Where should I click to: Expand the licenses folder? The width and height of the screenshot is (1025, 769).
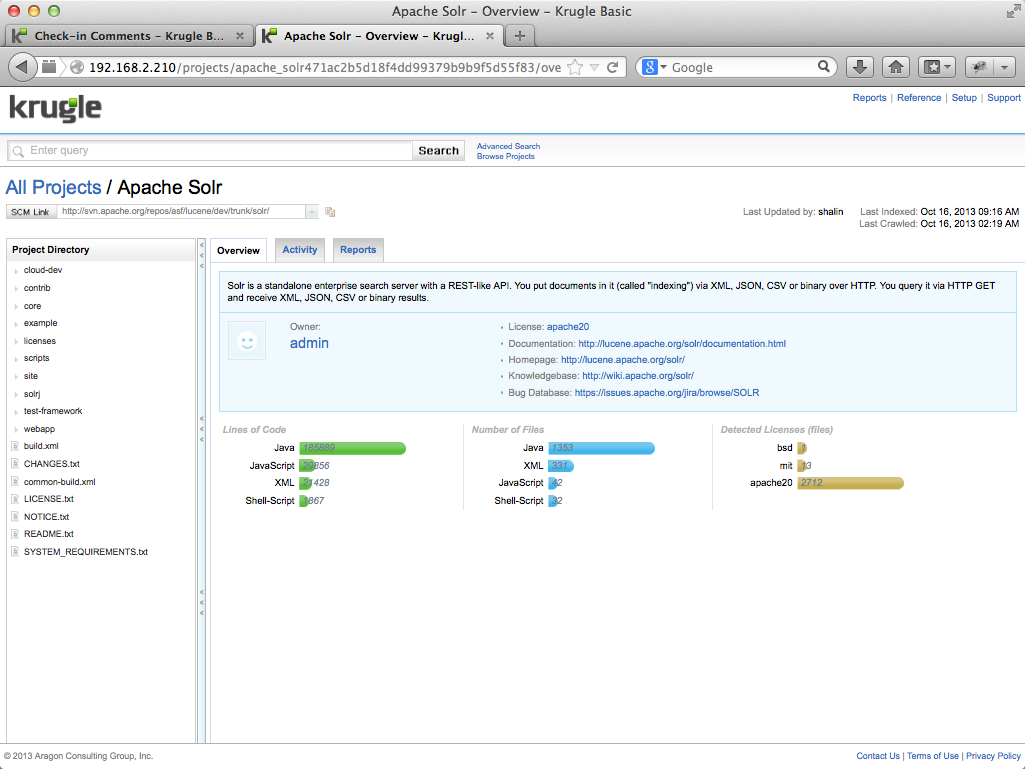pos(16,341)
